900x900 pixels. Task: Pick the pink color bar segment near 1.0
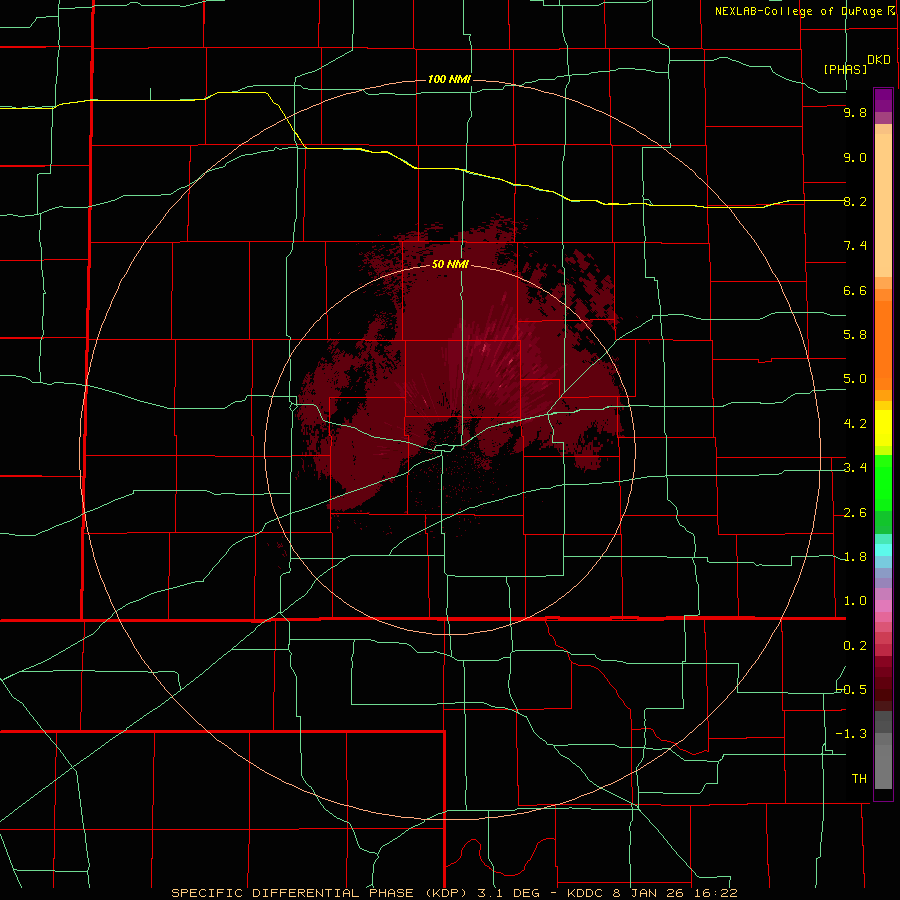click(x=883, y=606)
